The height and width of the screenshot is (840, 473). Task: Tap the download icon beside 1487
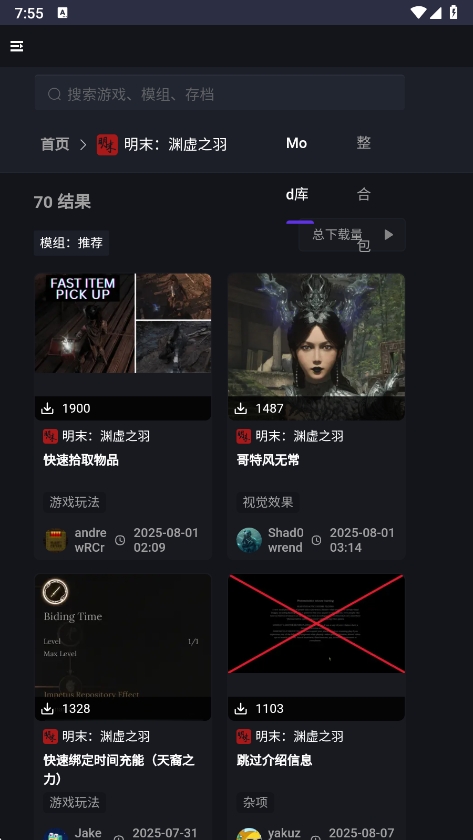pos(241,408)
